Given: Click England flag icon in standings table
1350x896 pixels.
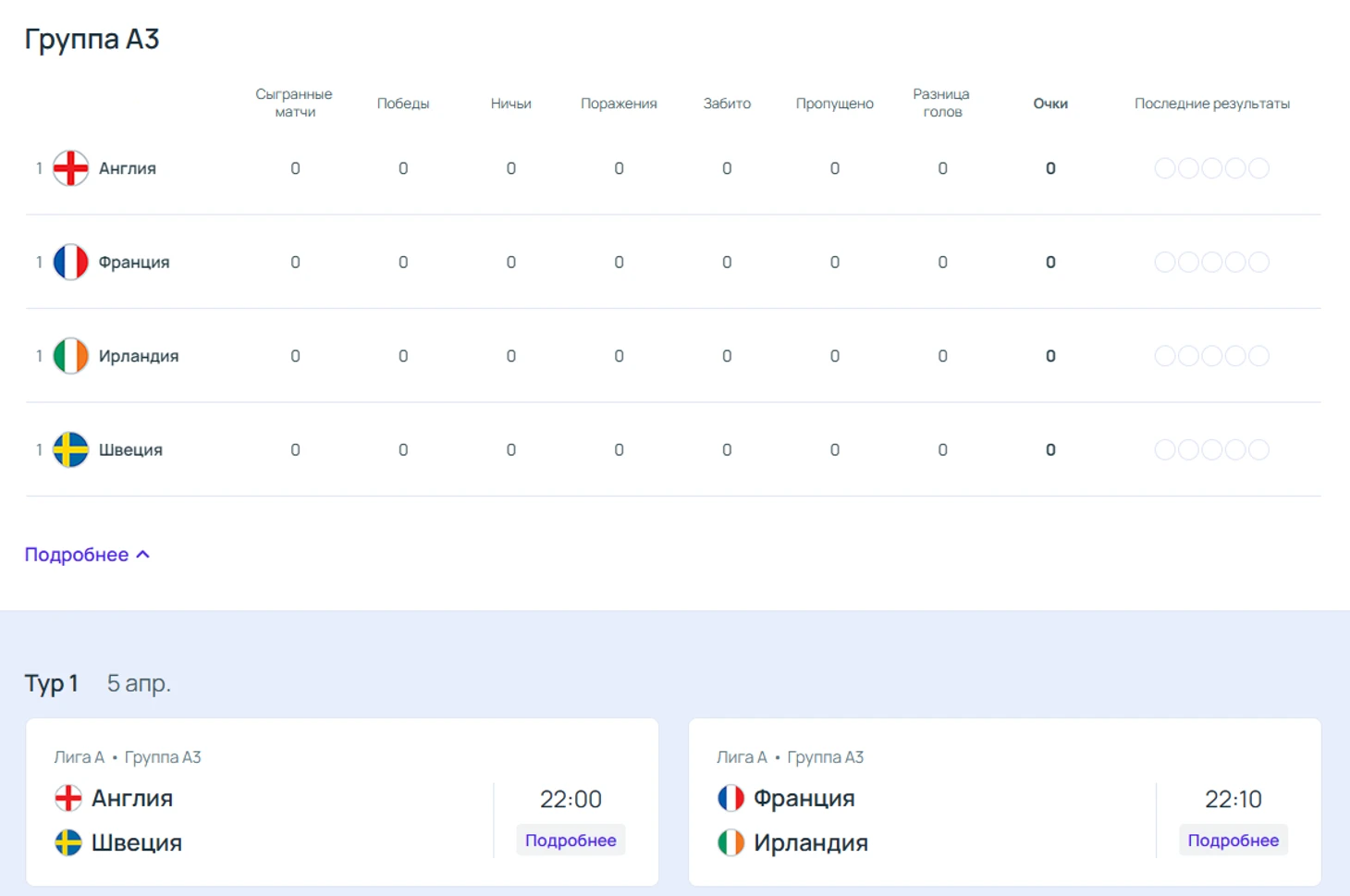Looking at the screenshot, I should (70, 168).
